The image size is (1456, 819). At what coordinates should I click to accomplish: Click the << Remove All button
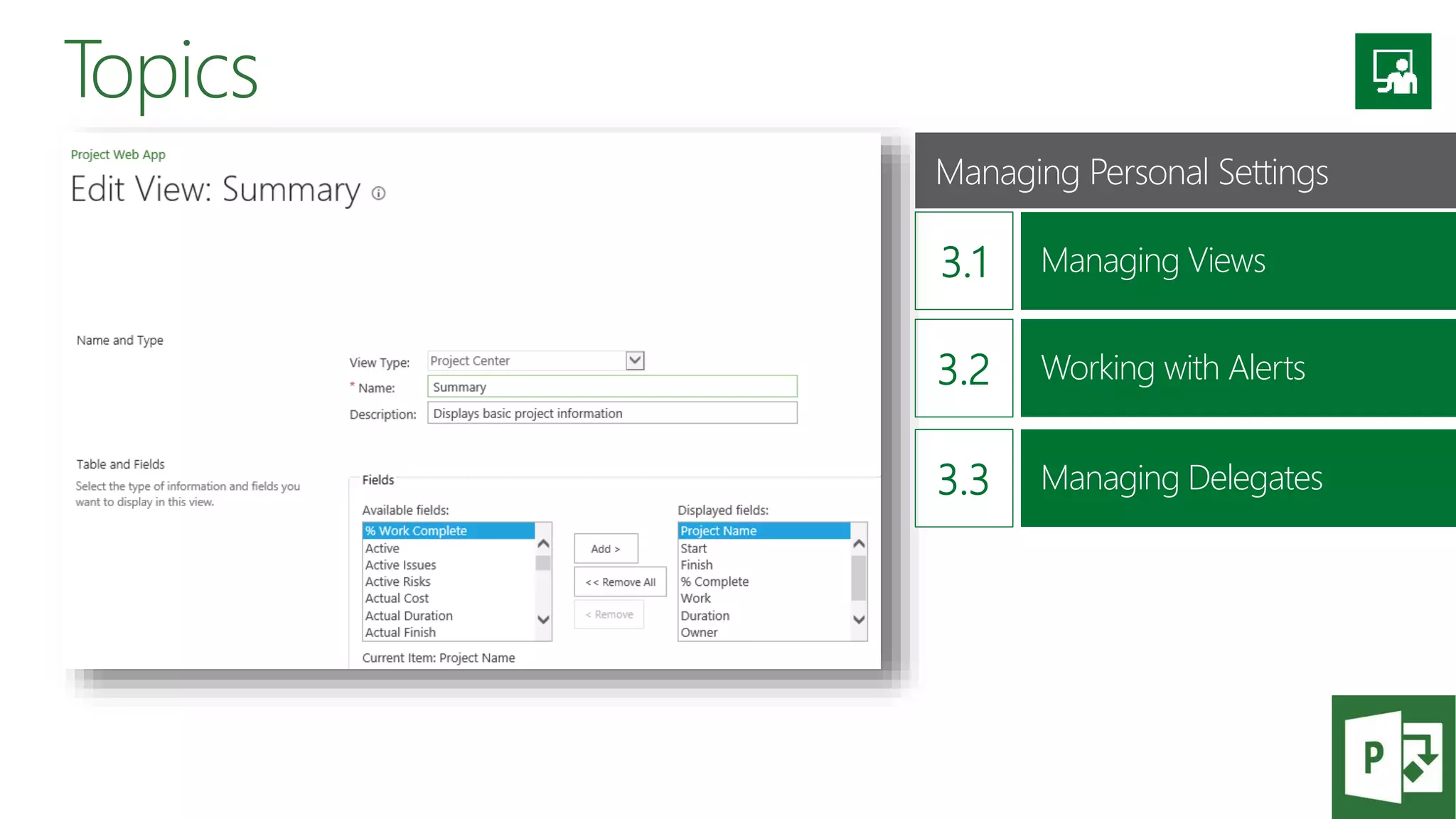click(x=620, y=582)
